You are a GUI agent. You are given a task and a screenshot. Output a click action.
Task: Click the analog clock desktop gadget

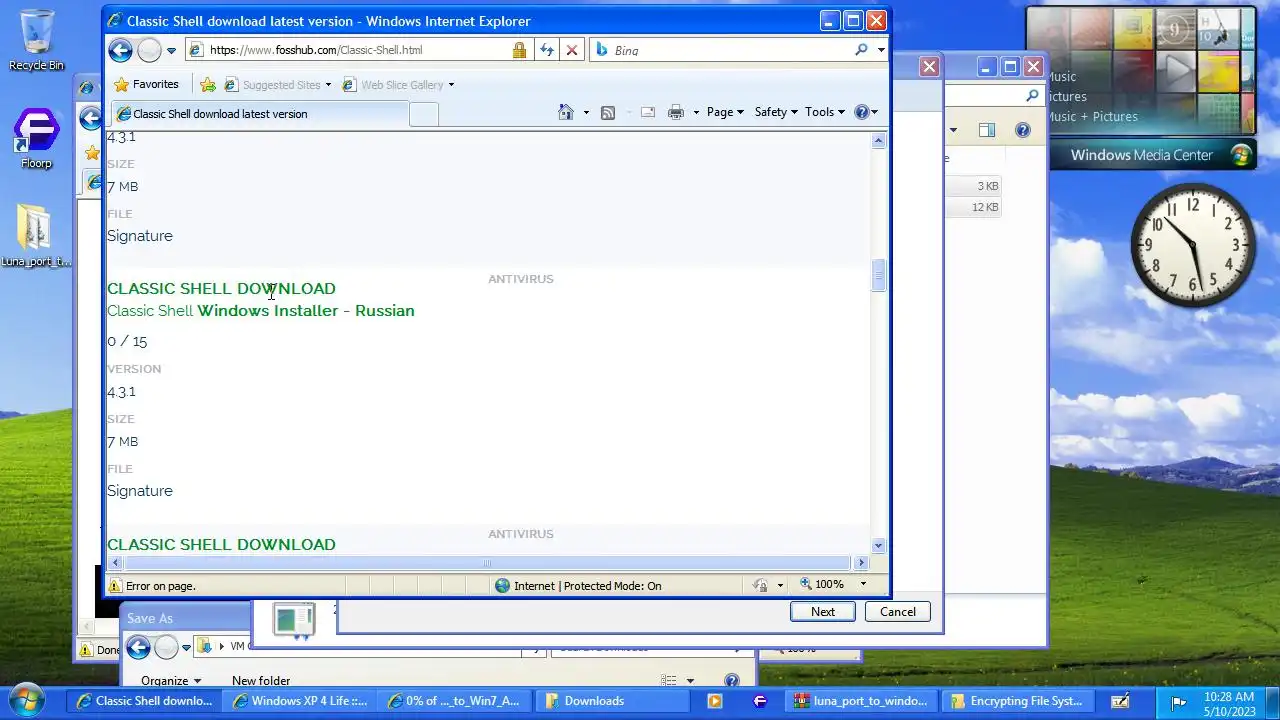(x=1193, y=245)
